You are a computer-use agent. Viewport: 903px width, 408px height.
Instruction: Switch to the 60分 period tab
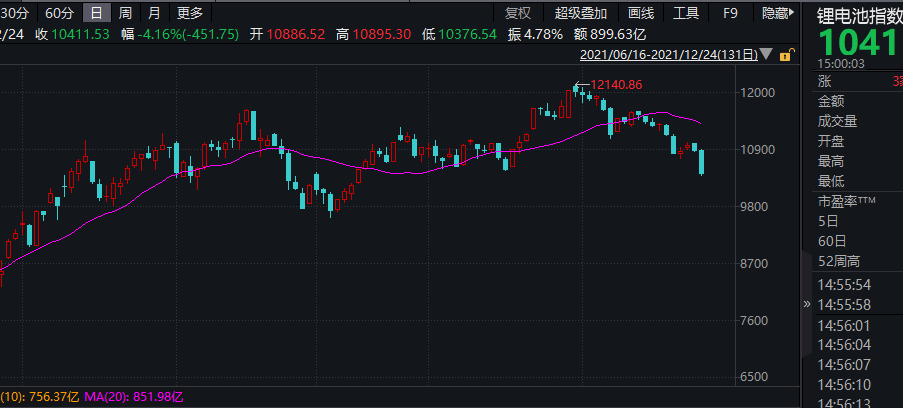pyautogui.click(x=60, y=13)
